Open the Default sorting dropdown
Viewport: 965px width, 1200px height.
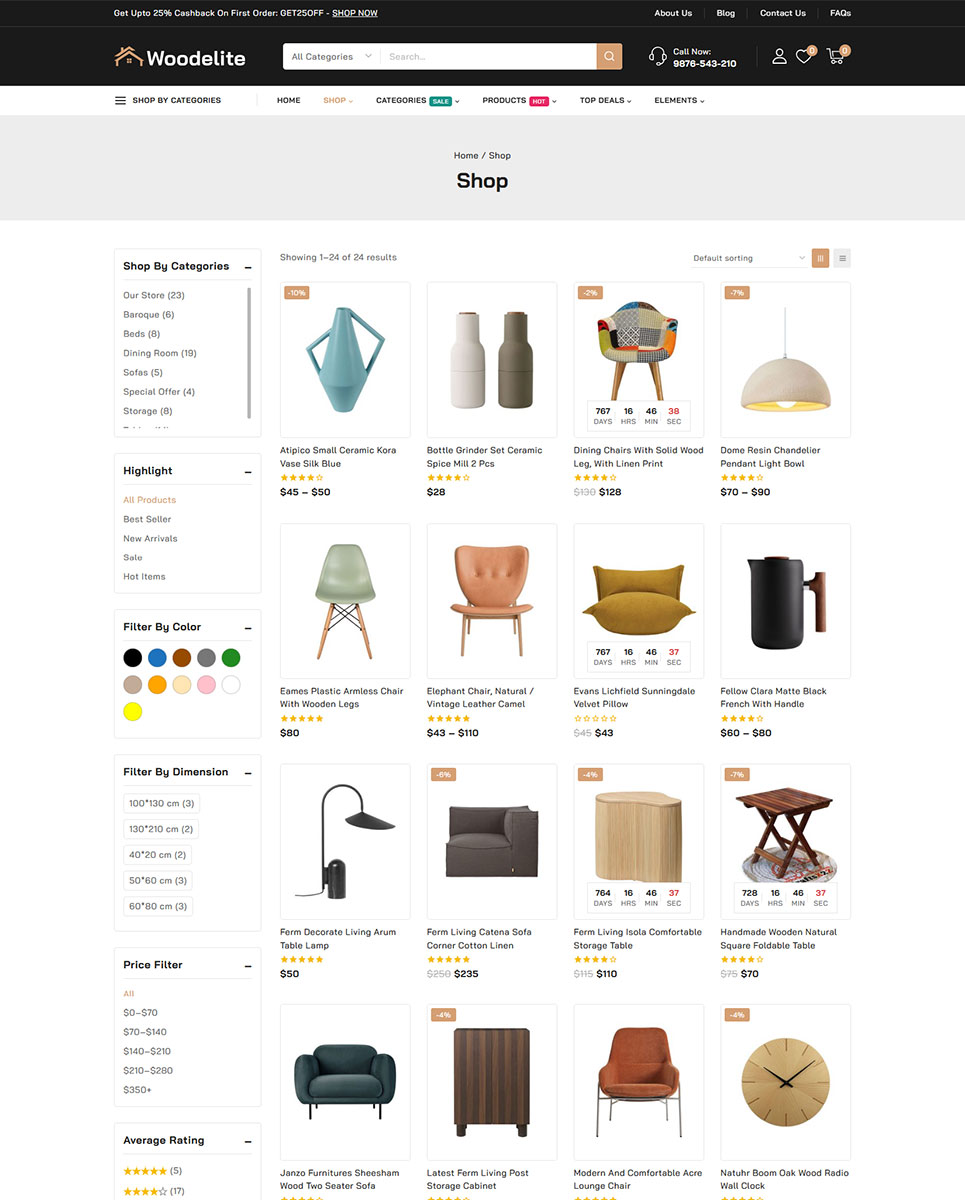click(749, 258)
